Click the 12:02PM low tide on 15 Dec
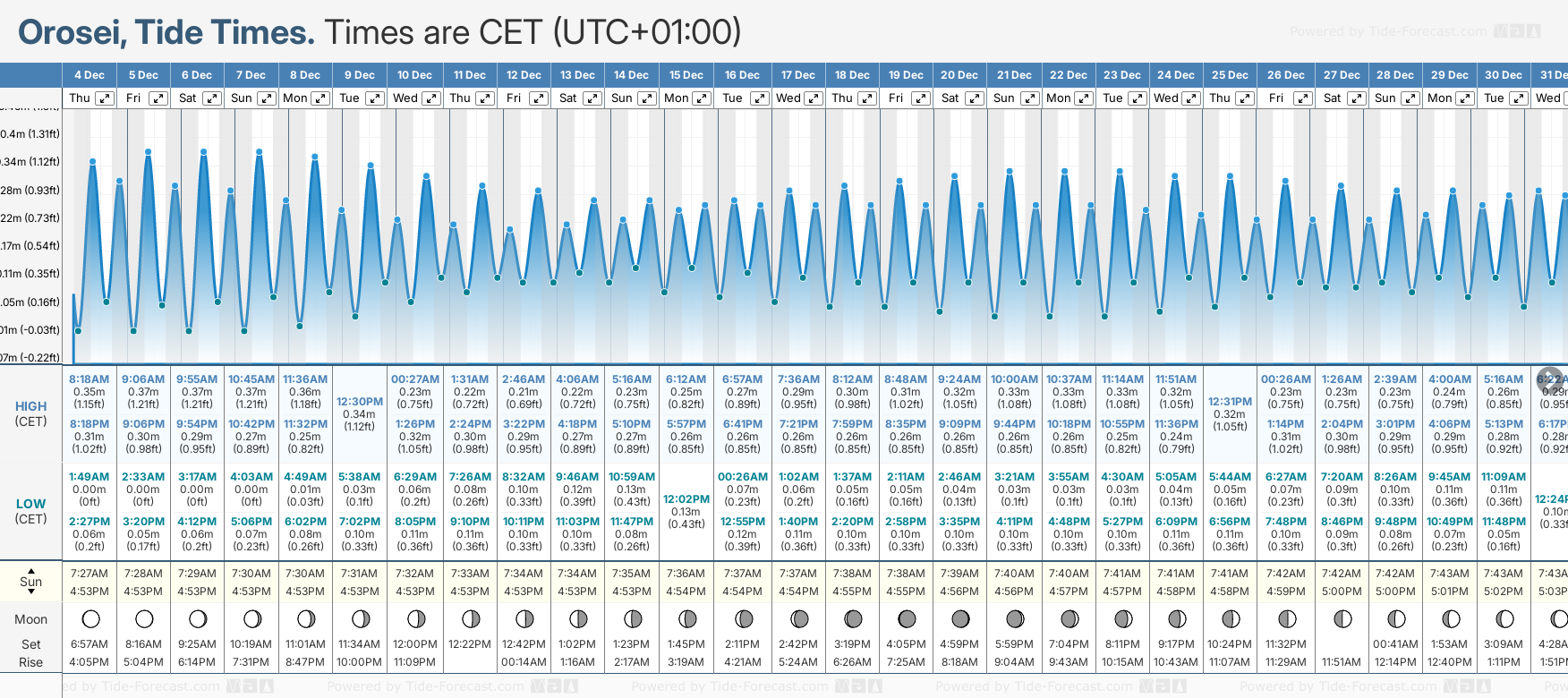 click(x=686, y=499)
